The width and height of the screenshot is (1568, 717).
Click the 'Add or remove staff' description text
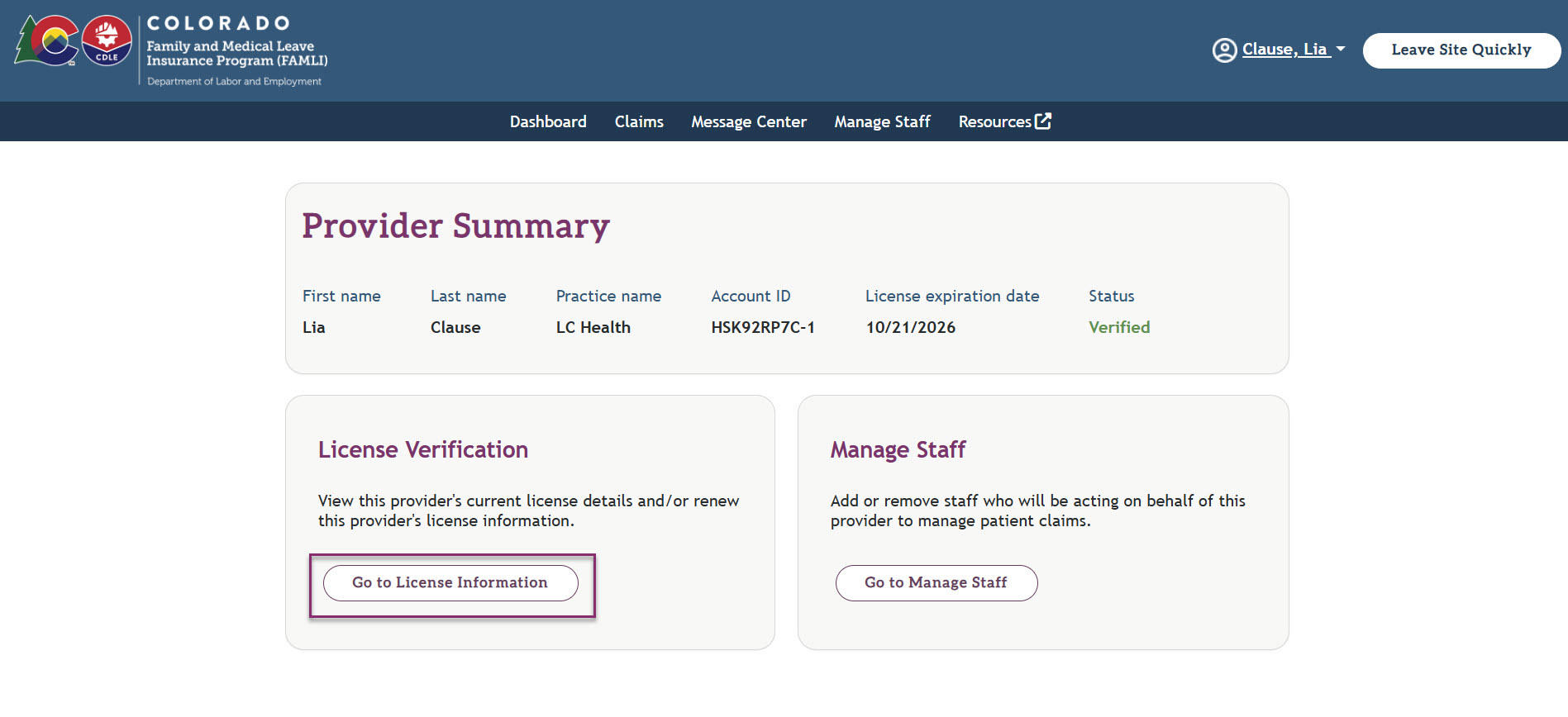pos(1037,510)
